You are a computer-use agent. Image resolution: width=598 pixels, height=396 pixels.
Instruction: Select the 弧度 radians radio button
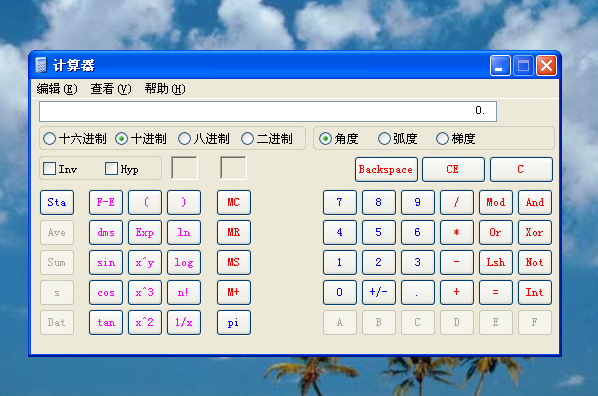click(x=384, y=138)
